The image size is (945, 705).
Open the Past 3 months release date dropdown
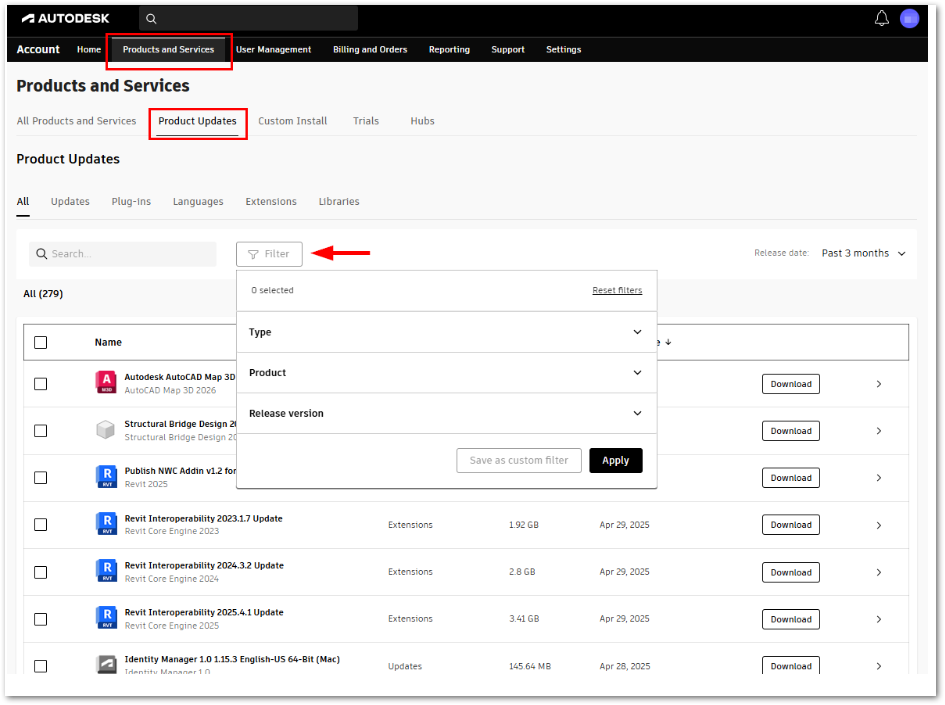864,253
